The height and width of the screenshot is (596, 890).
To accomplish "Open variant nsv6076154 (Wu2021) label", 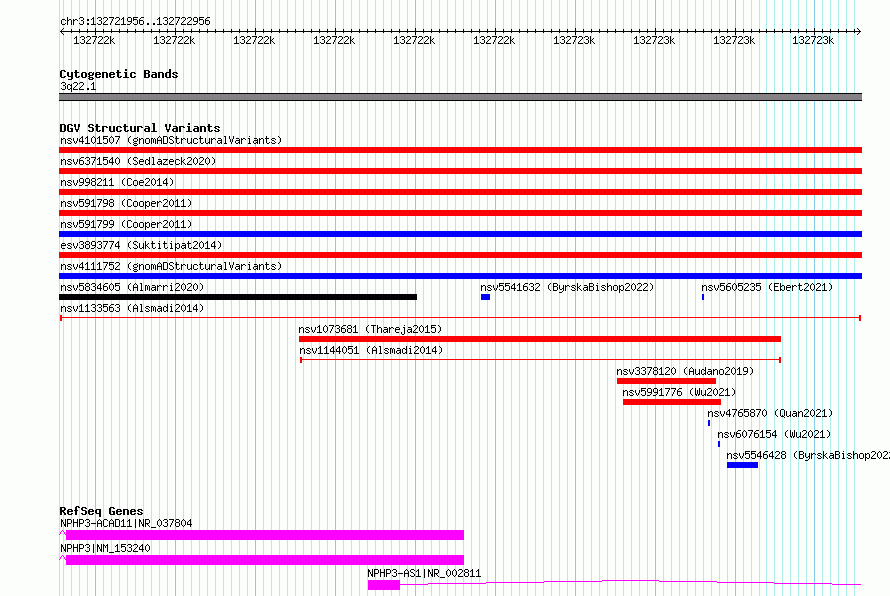I will click(774, 434).
